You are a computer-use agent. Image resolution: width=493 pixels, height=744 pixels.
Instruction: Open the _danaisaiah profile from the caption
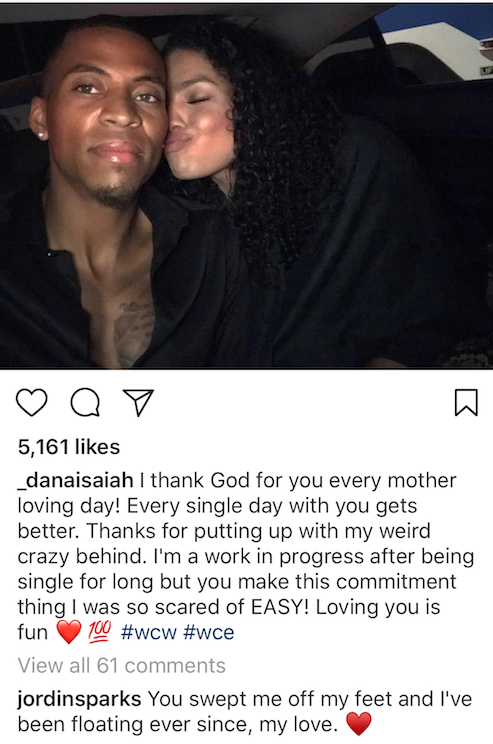75,480
